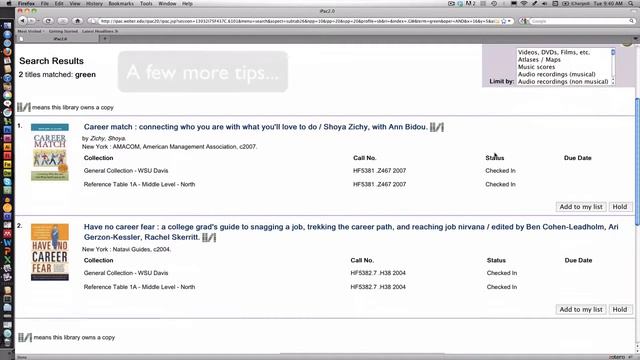This screenshot has width=640, height=360.
Task: Select Music scores limit option
Action: 536,67
